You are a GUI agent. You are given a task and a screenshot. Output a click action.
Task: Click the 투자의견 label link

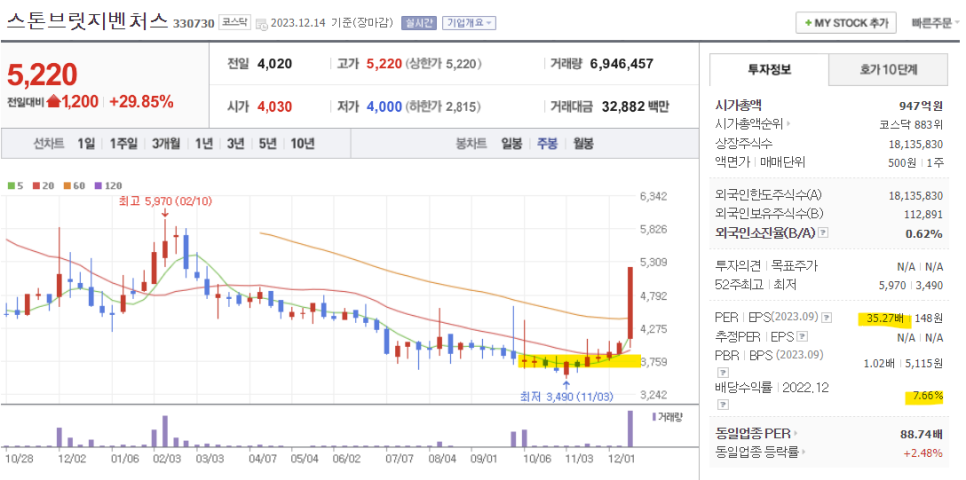(739, 266)
